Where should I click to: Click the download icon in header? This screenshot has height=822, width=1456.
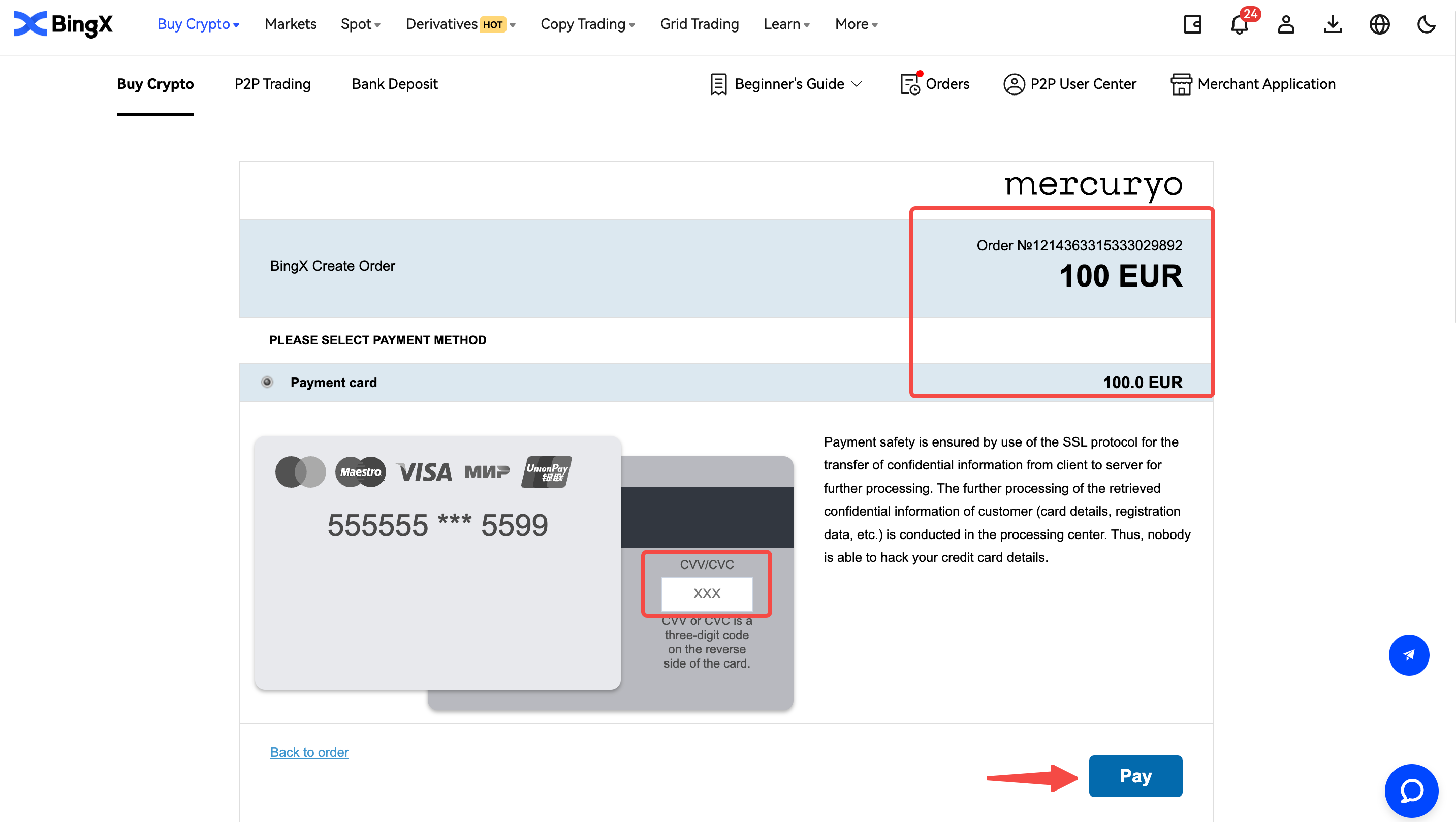1336,25
